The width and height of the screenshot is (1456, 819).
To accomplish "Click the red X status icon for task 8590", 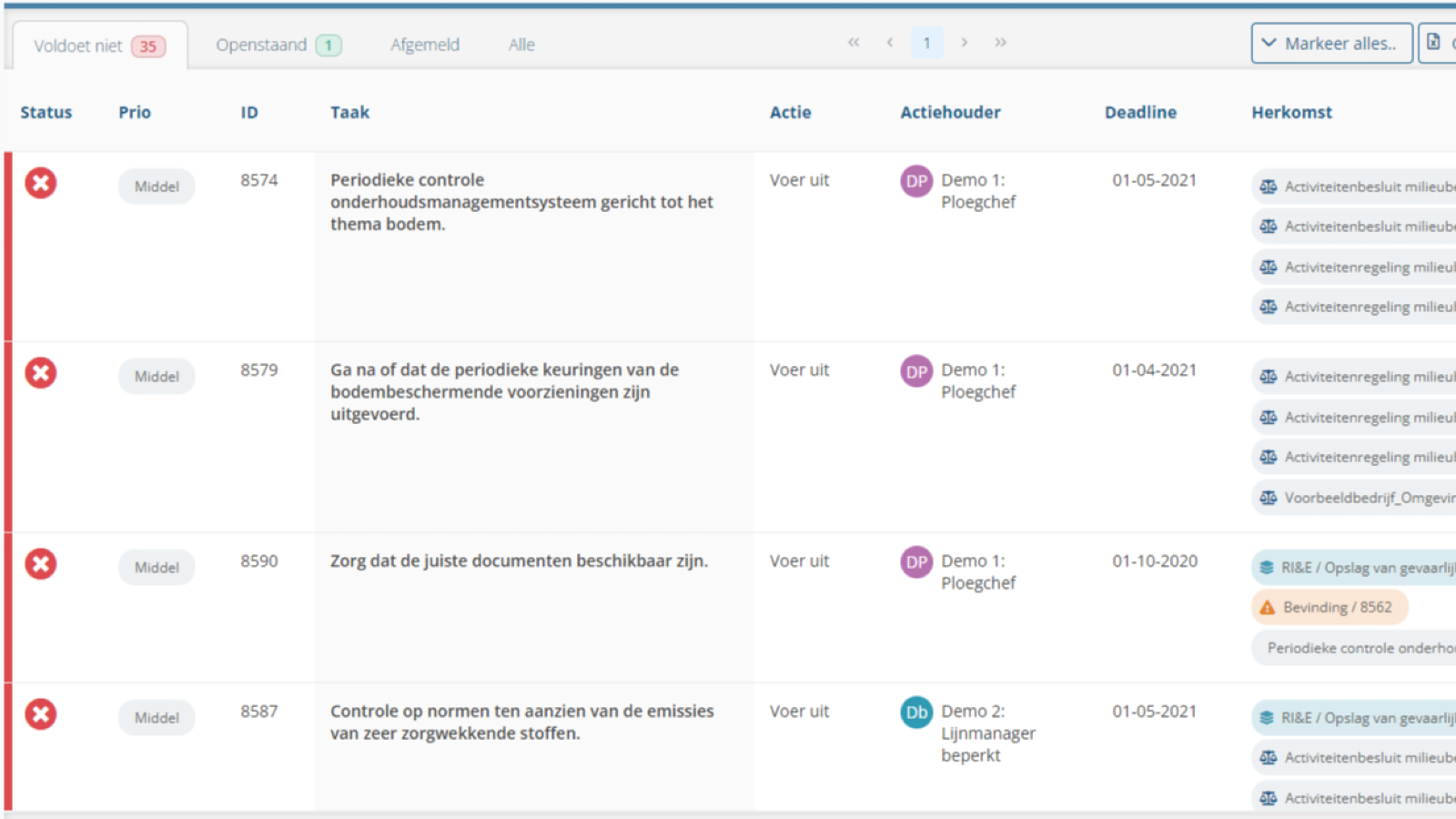I will coord(40,564).
